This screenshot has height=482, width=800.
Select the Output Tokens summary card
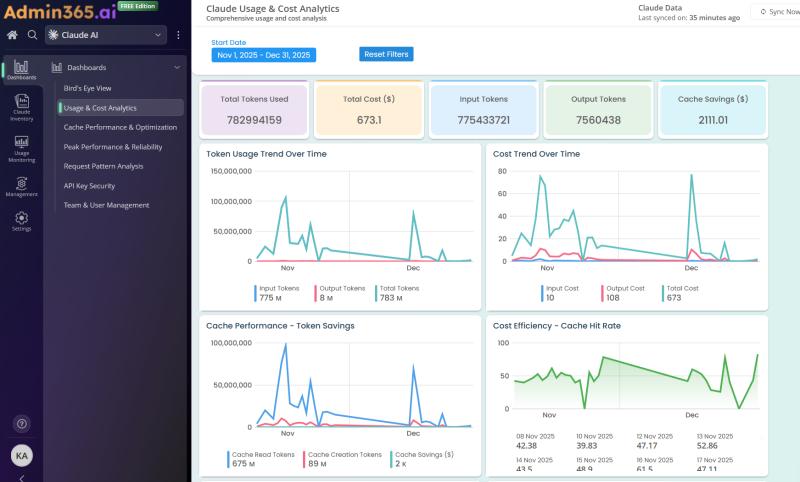(x=598, y=110)
